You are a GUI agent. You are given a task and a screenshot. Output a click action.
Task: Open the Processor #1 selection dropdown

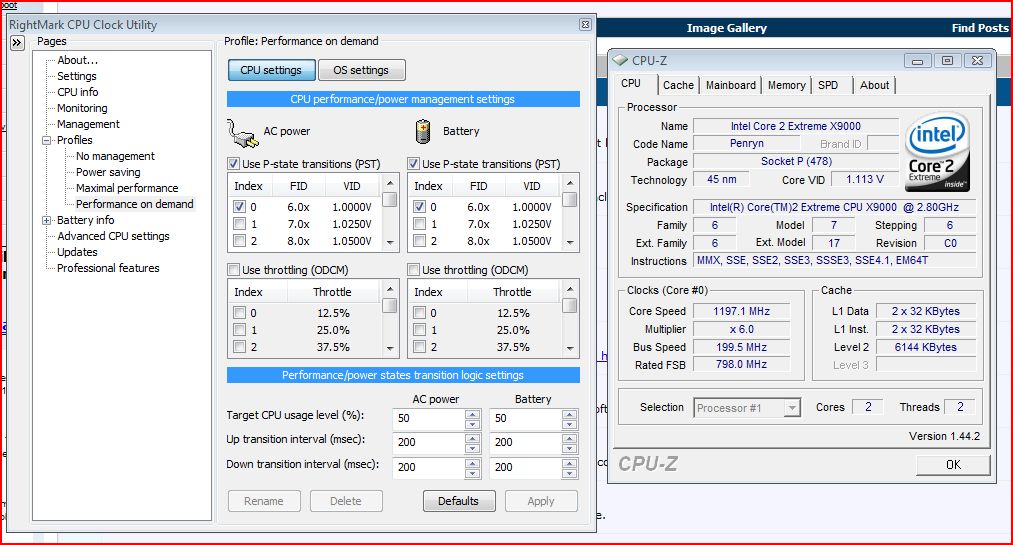(x=792, y=407)
